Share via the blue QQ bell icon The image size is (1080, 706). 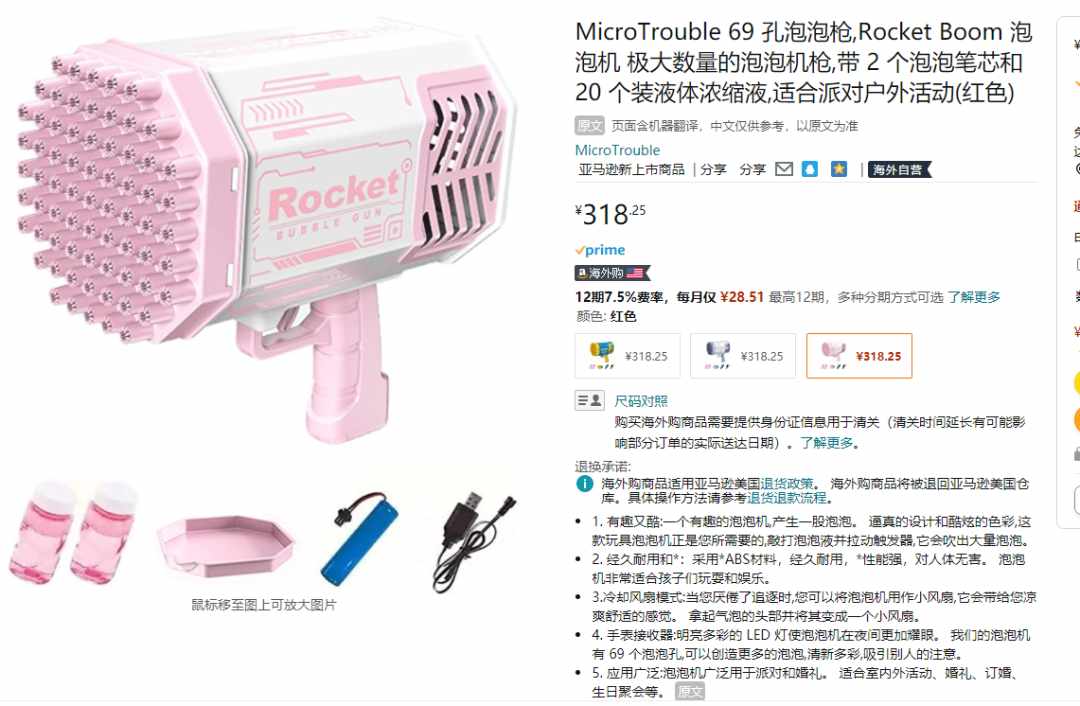(x=810, y=169)
